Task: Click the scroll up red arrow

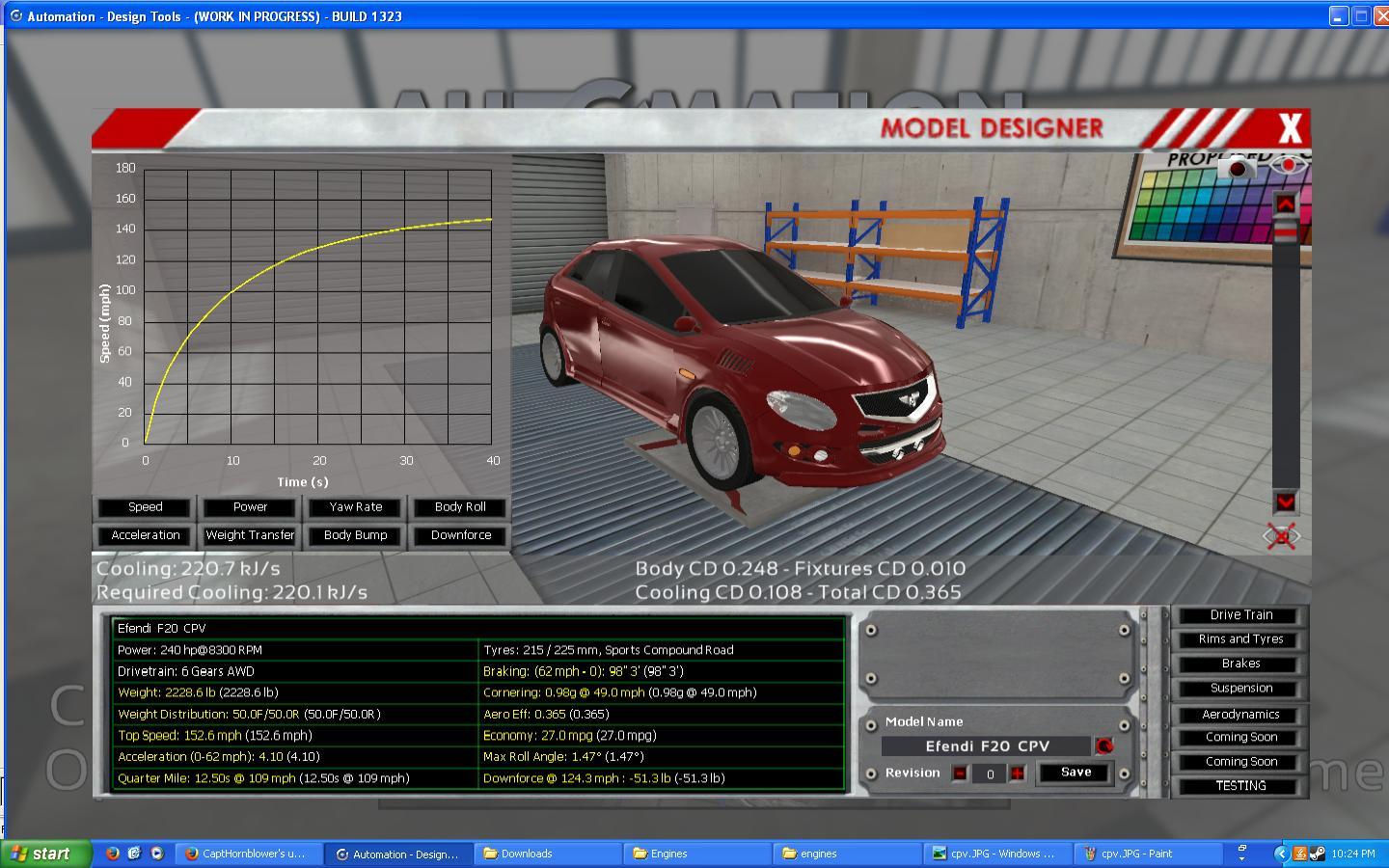Action: (1286, 203)
